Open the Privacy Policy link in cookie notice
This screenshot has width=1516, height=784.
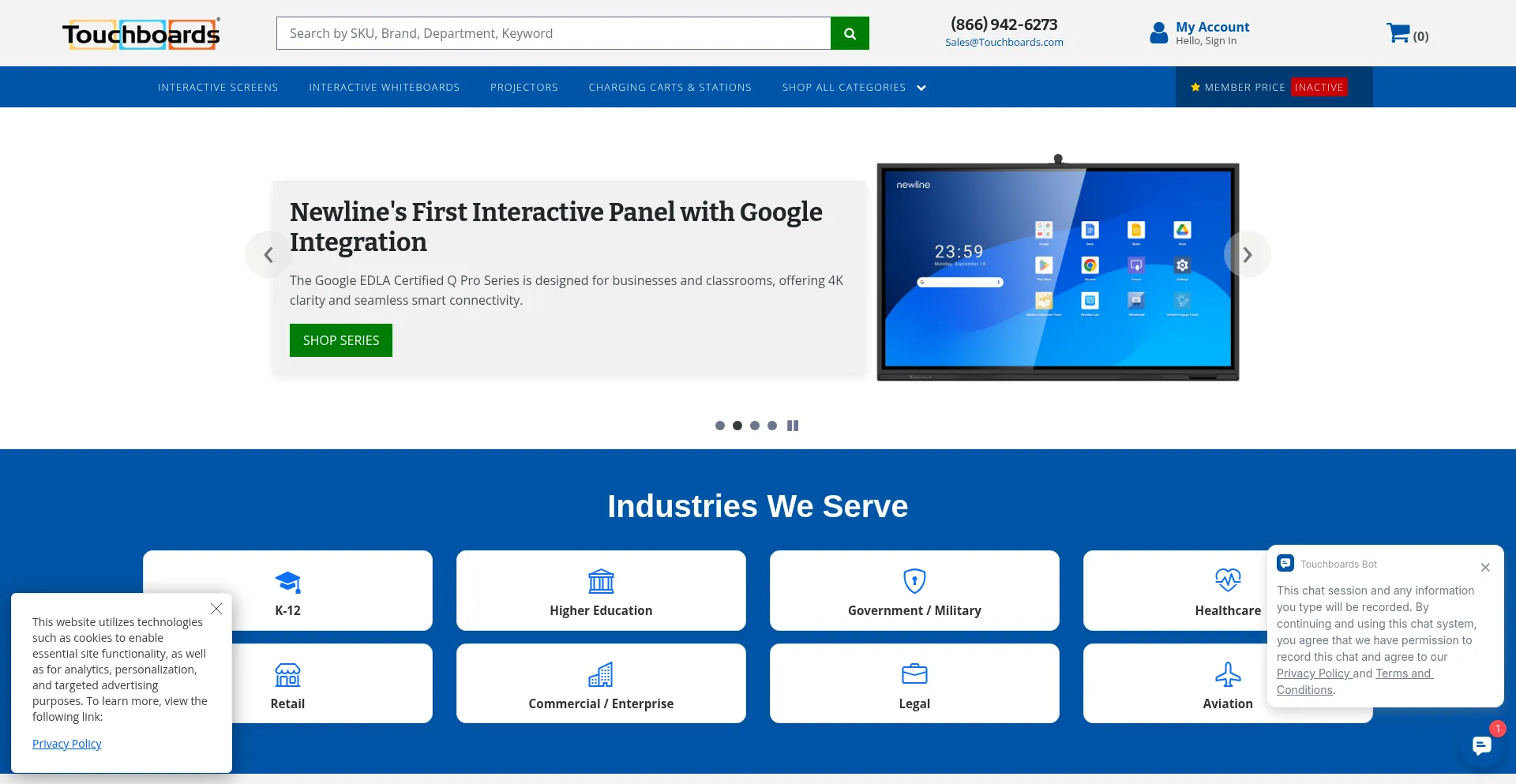67,744
